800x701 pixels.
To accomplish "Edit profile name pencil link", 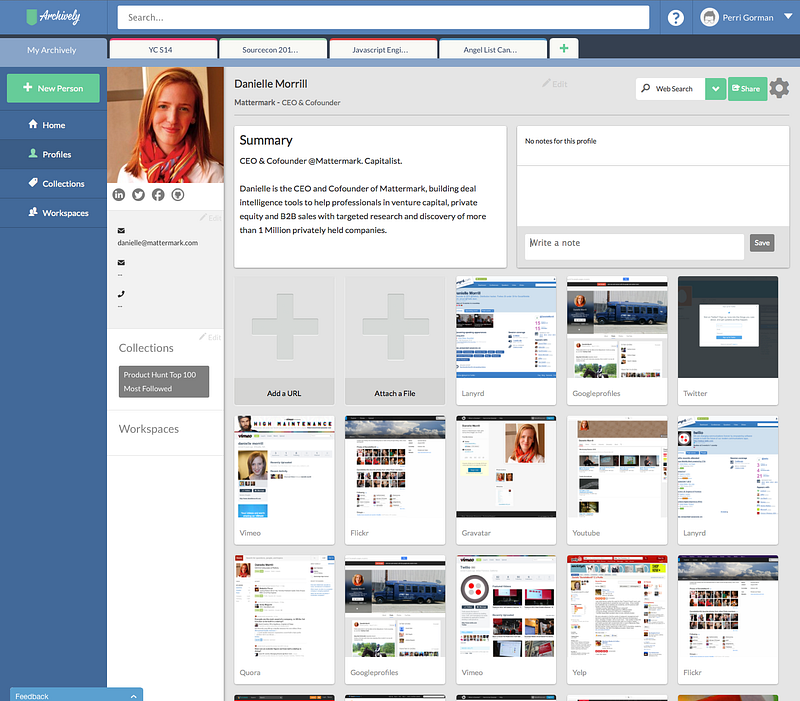I will pos(555,84).
